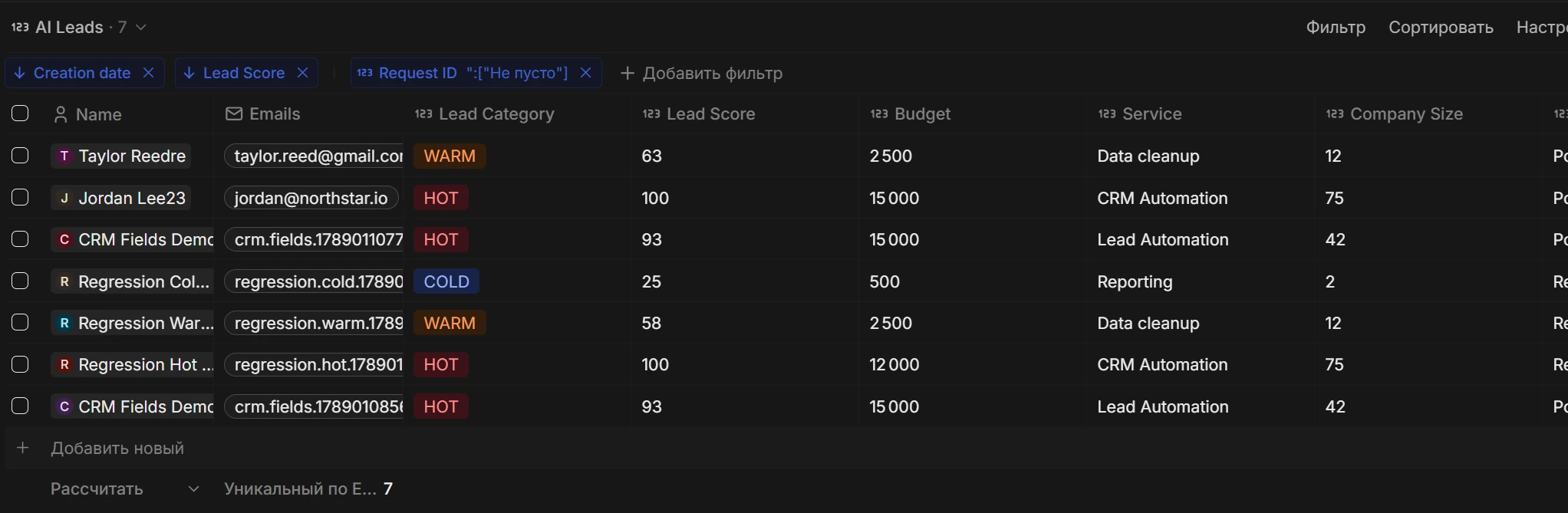Screen dimensions: 1568x513
Task: Click the COLD category tag
Action: 446,281
